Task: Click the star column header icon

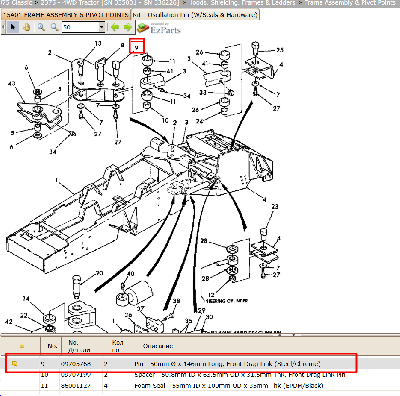Action: 22,346
